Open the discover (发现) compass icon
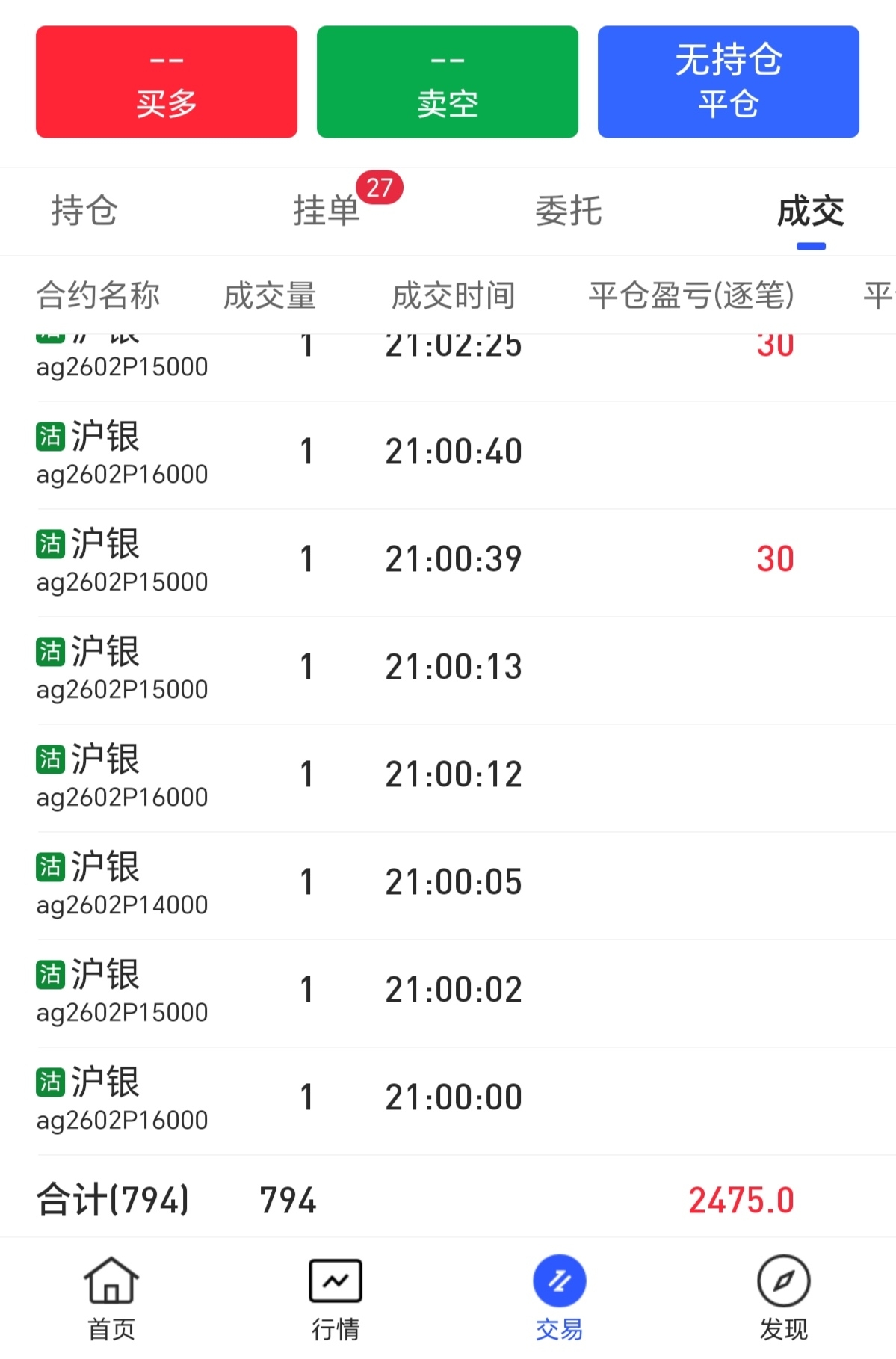Viewport: 896px width, 1359px height. [x=783, y=1280]
